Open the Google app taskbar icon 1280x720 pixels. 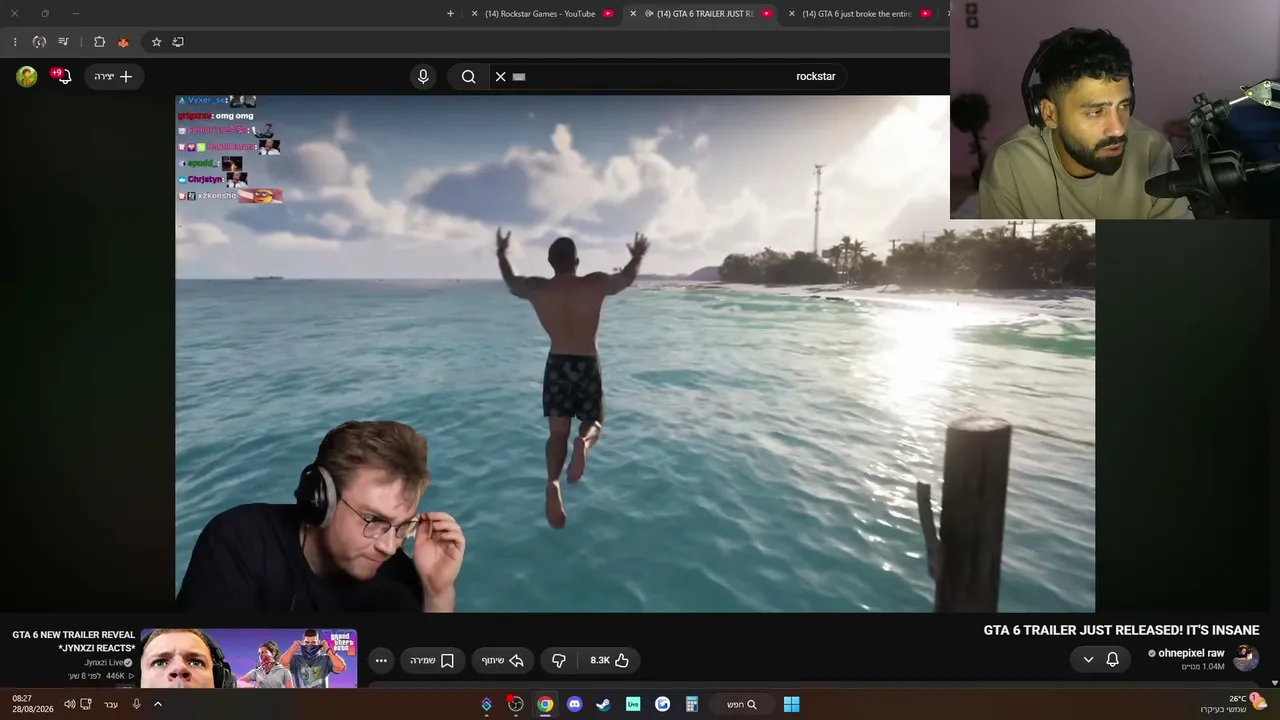coord(662,704)
